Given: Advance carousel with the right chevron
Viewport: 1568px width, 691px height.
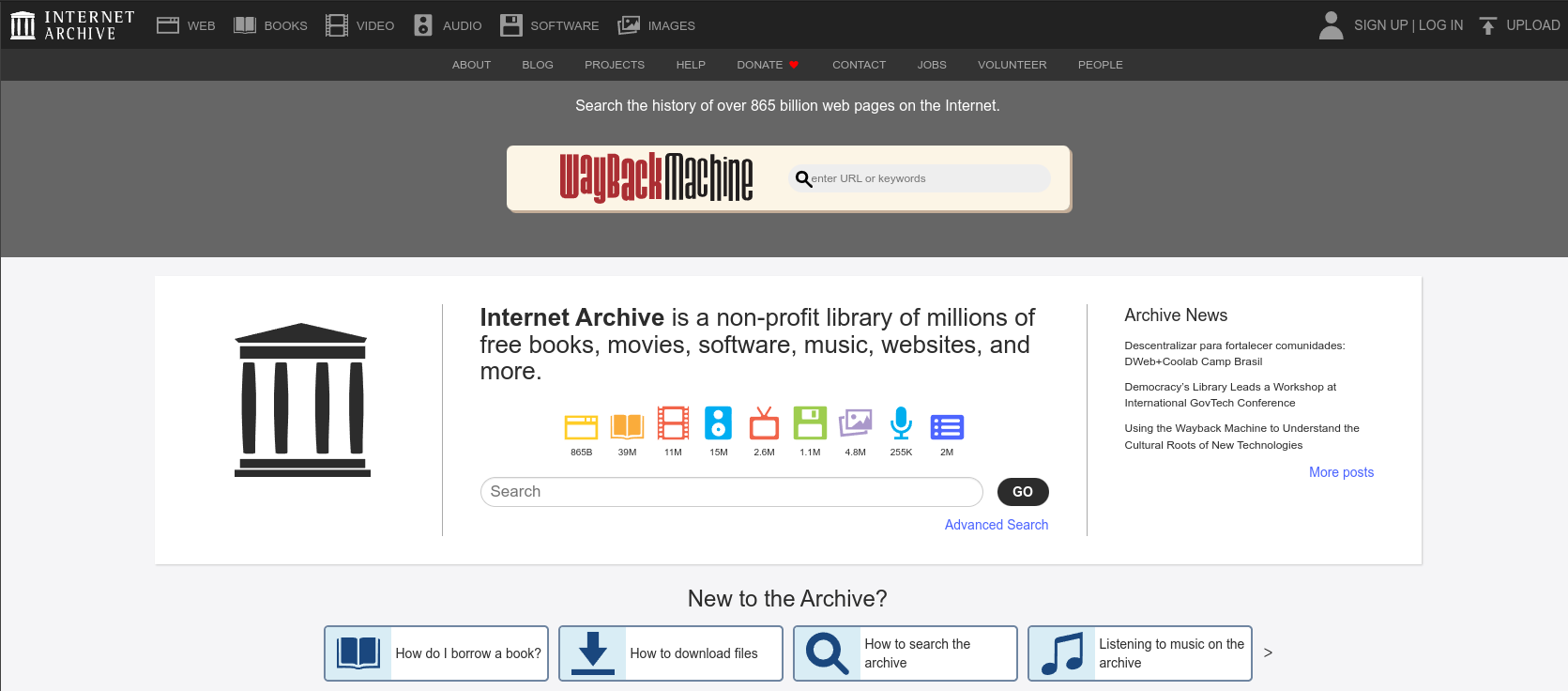Looking at the screenshot, I should (1268, 653).
